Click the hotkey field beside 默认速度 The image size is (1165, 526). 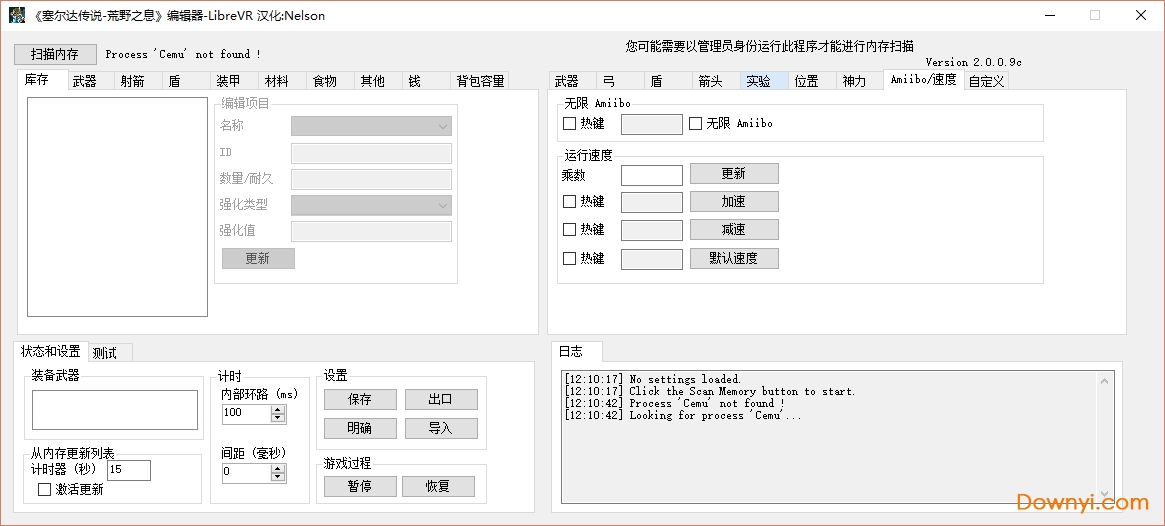pos(652,259)
